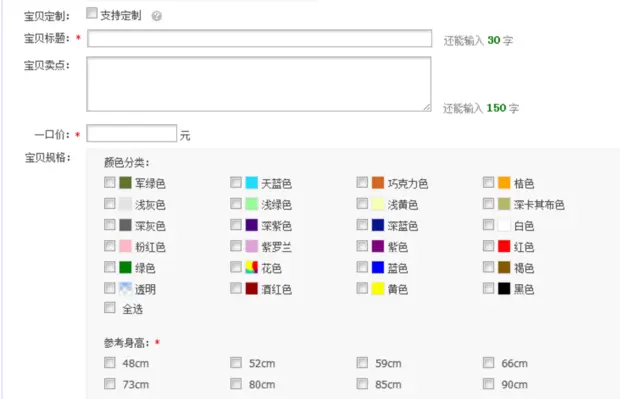Click the 黄色 yellow color swatch
620x399 pixels.
point(378,288)
